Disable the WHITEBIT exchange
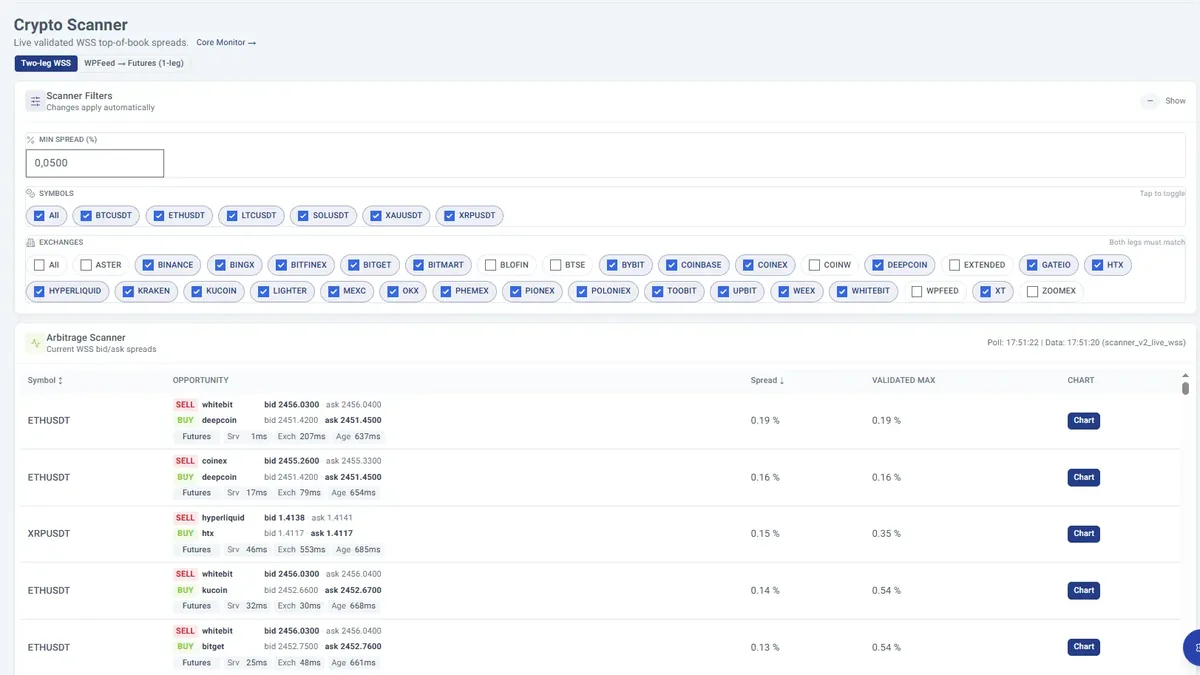Screen dimensions: 1200x675 842,291
